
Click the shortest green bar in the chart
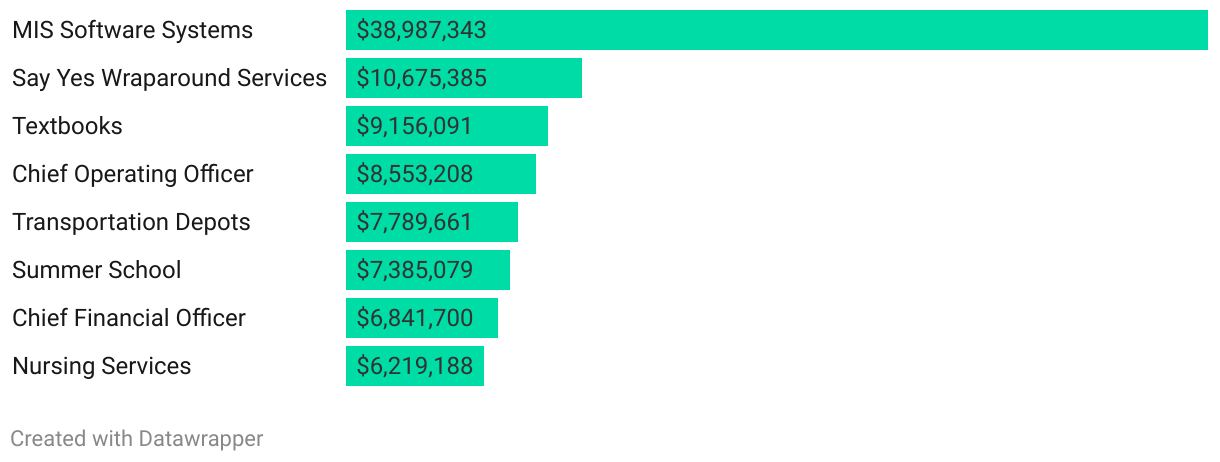478,366
